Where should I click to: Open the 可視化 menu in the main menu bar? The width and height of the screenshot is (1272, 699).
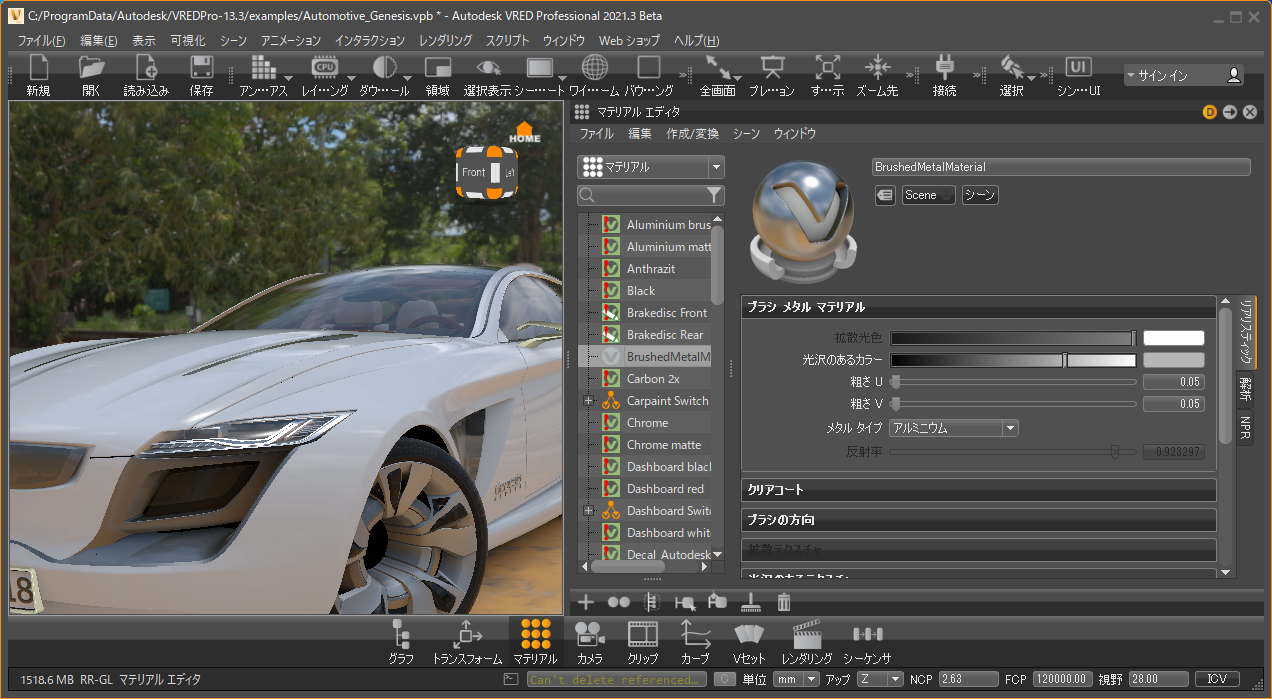[187, 41]
